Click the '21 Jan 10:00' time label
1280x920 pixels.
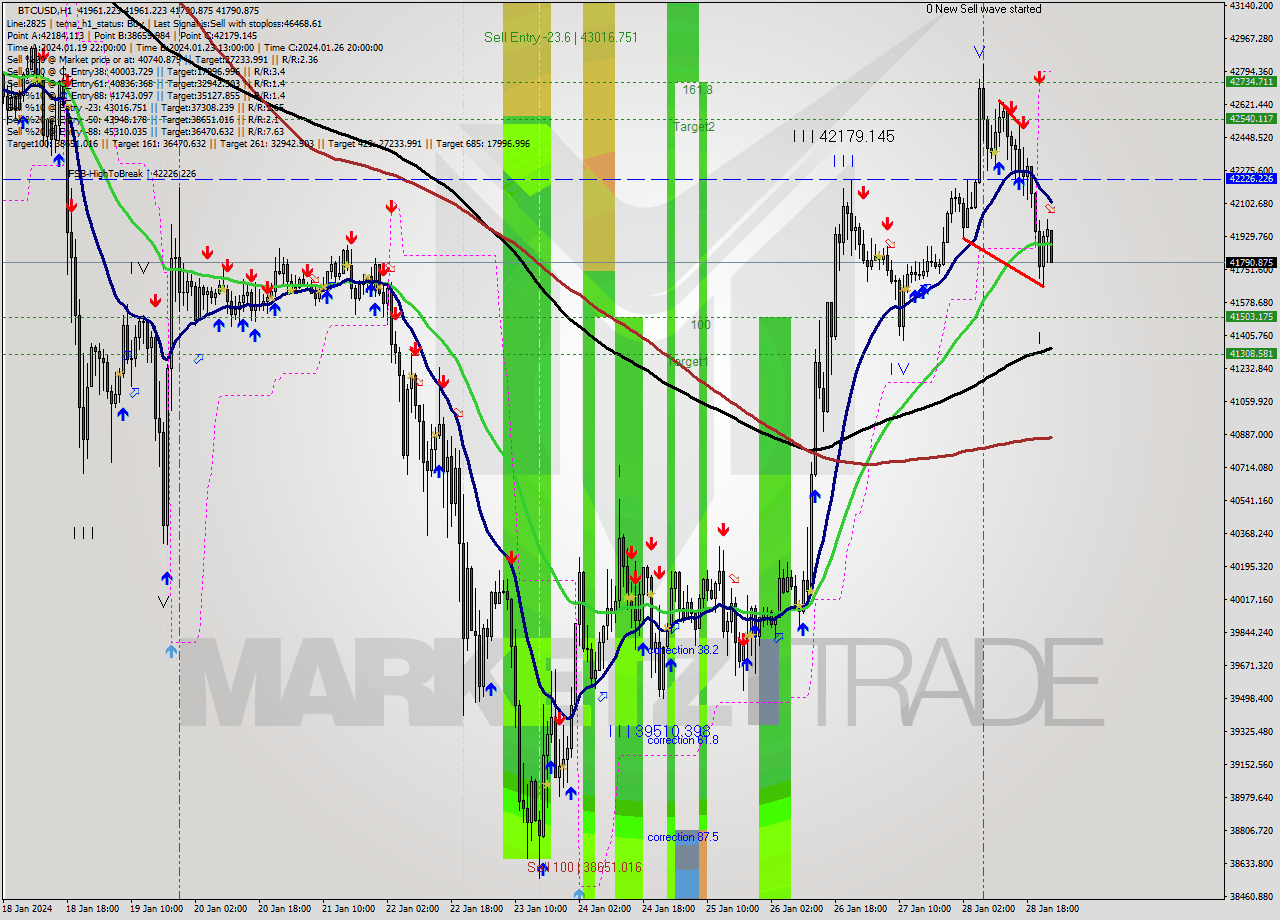coord(347,909)
